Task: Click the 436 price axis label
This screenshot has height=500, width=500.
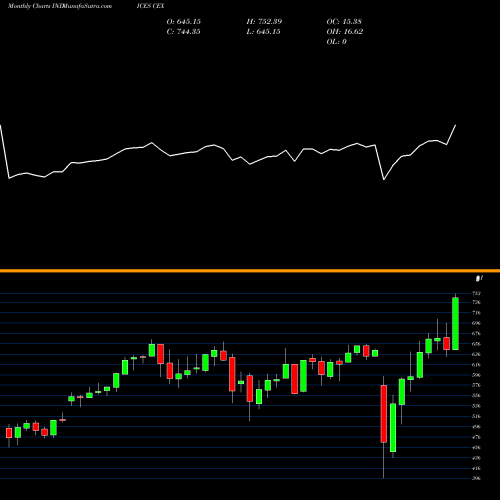Action: (x=476, y=458)
